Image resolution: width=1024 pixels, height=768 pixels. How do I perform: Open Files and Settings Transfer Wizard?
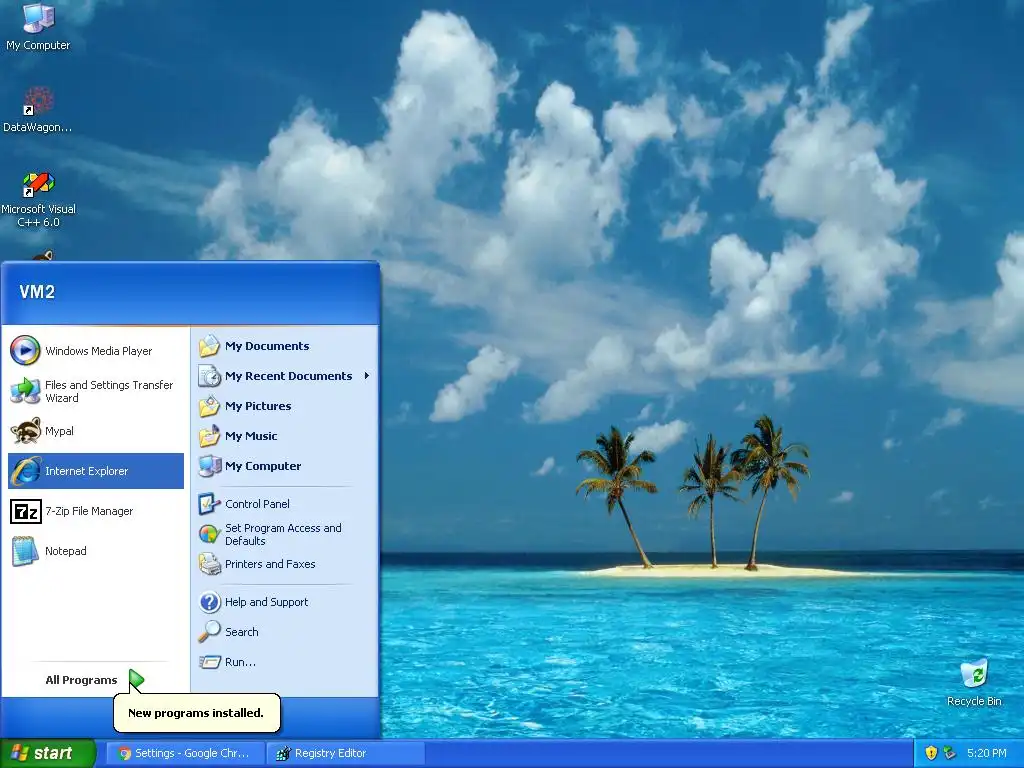pyautogui.click(x=96, y=391)
